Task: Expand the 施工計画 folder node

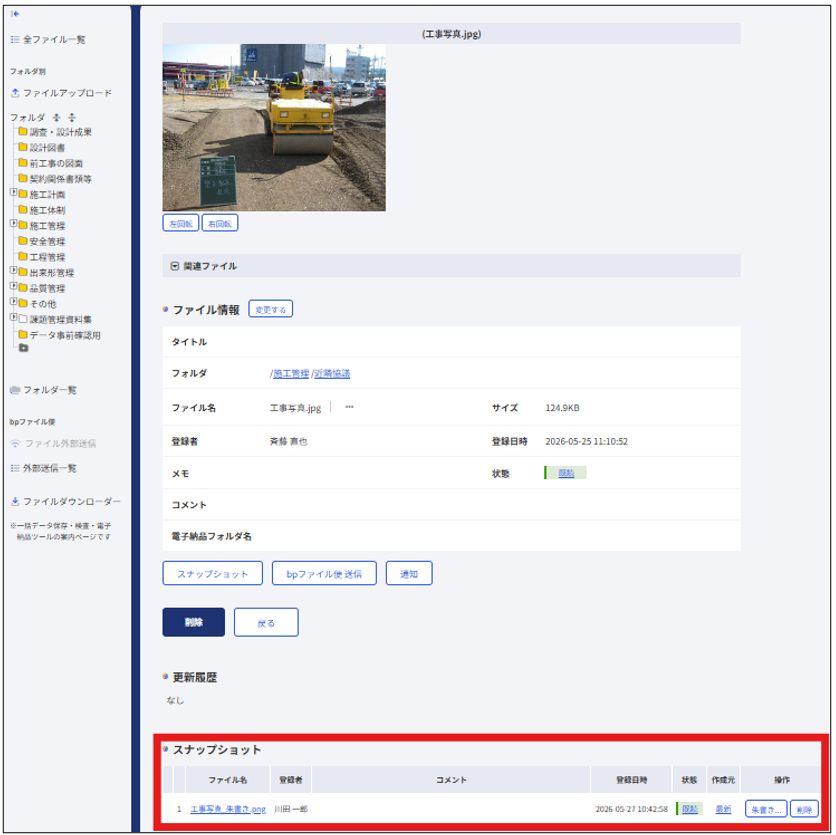Action: (13, 192)
